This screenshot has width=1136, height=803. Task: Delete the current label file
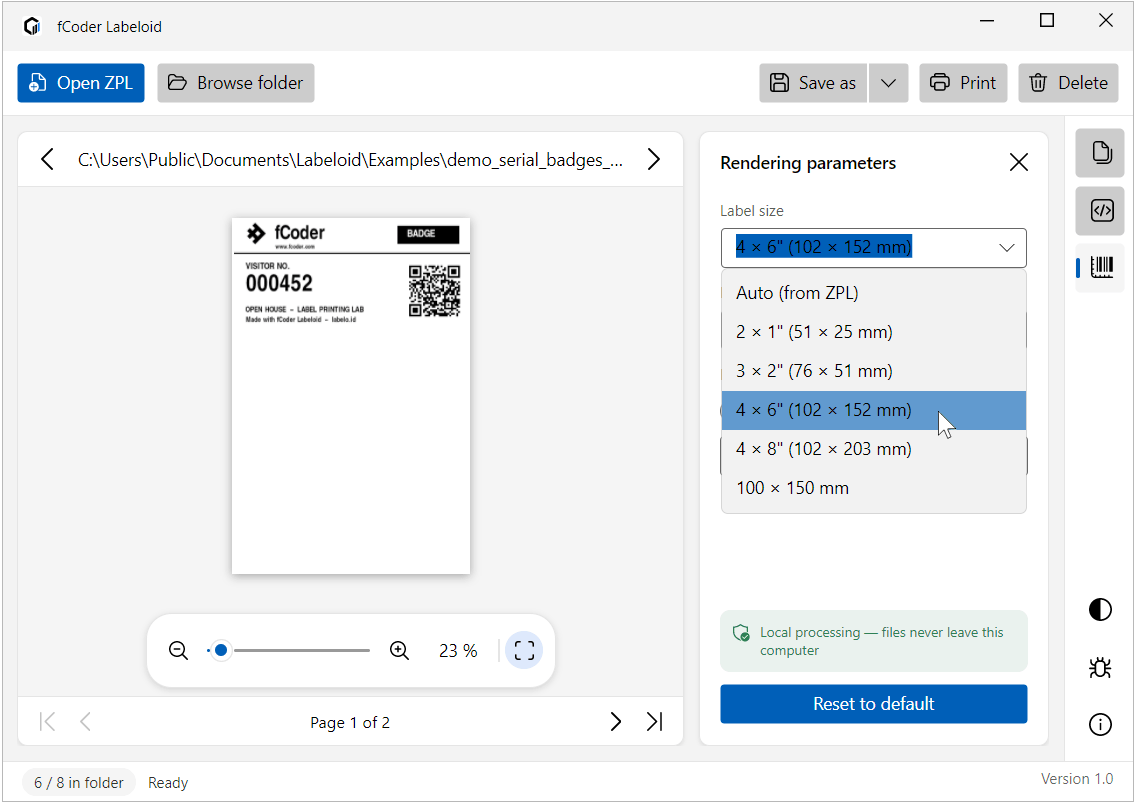pos(1068,83)
